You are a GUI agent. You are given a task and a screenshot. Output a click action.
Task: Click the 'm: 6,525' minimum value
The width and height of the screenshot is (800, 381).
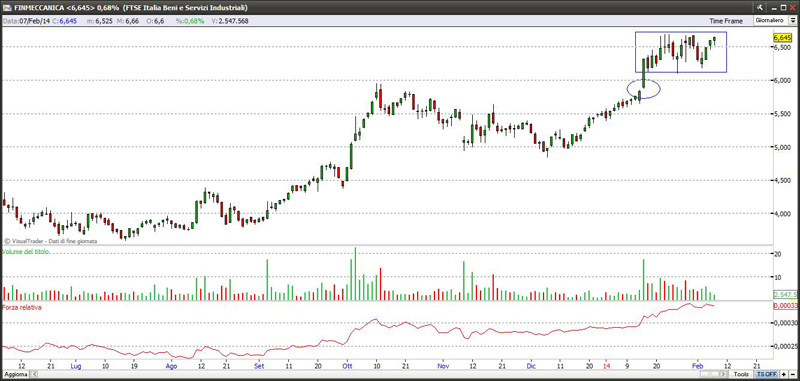98,21
